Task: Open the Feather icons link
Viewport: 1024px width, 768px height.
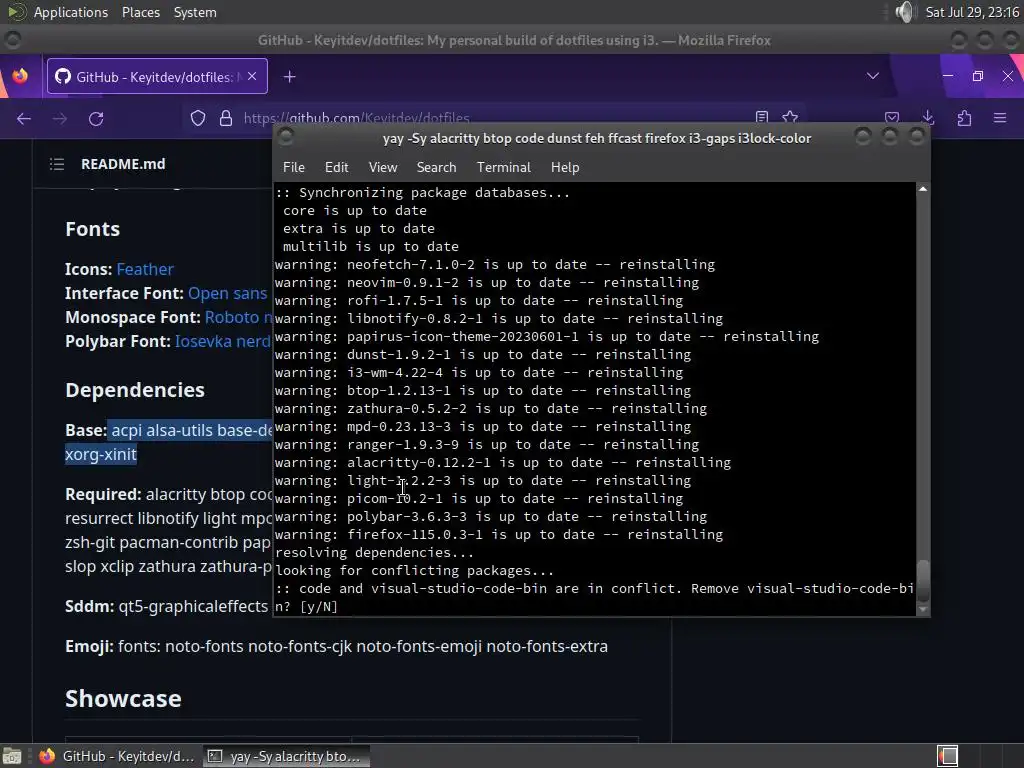Action: coord(145,269)
